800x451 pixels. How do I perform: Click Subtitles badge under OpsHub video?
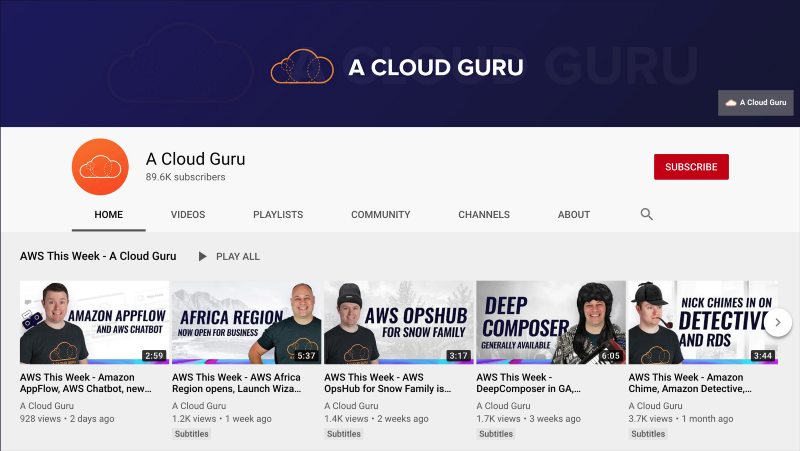click(344, 434)
